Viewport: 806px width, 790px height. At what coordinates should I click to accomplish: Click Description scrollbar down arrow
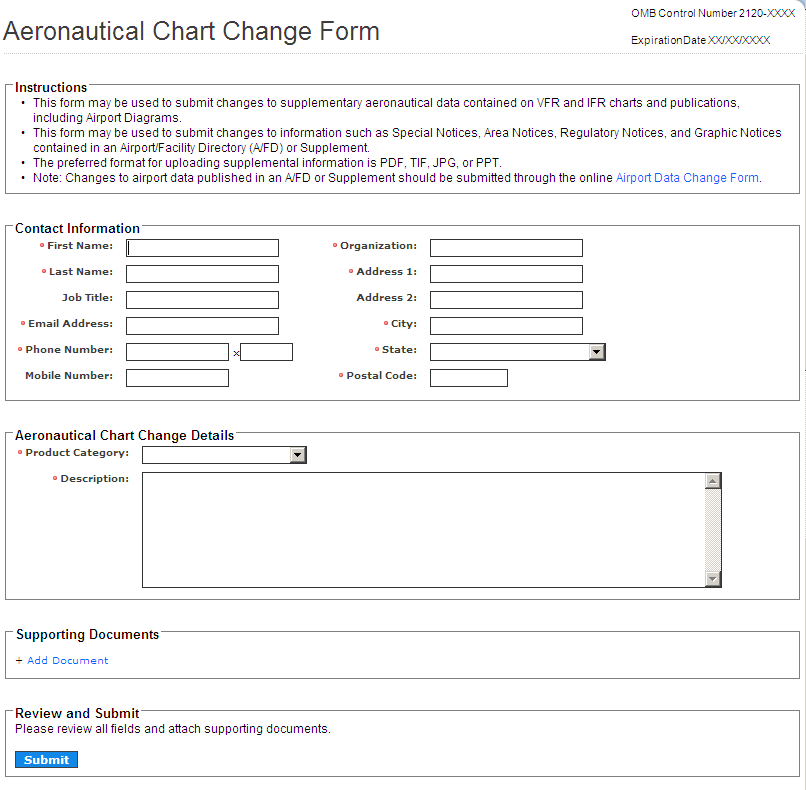point(713,579)
